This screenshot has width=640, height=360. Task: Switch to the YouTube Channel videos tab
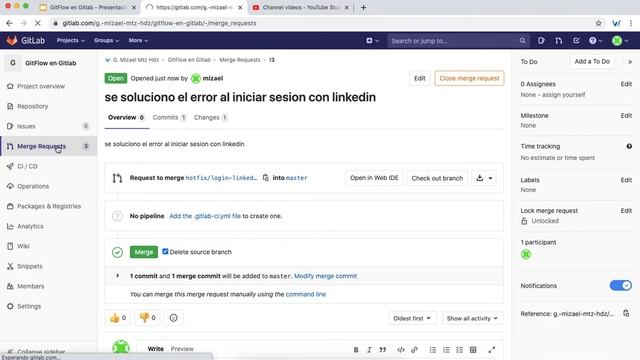coord(301,7)
